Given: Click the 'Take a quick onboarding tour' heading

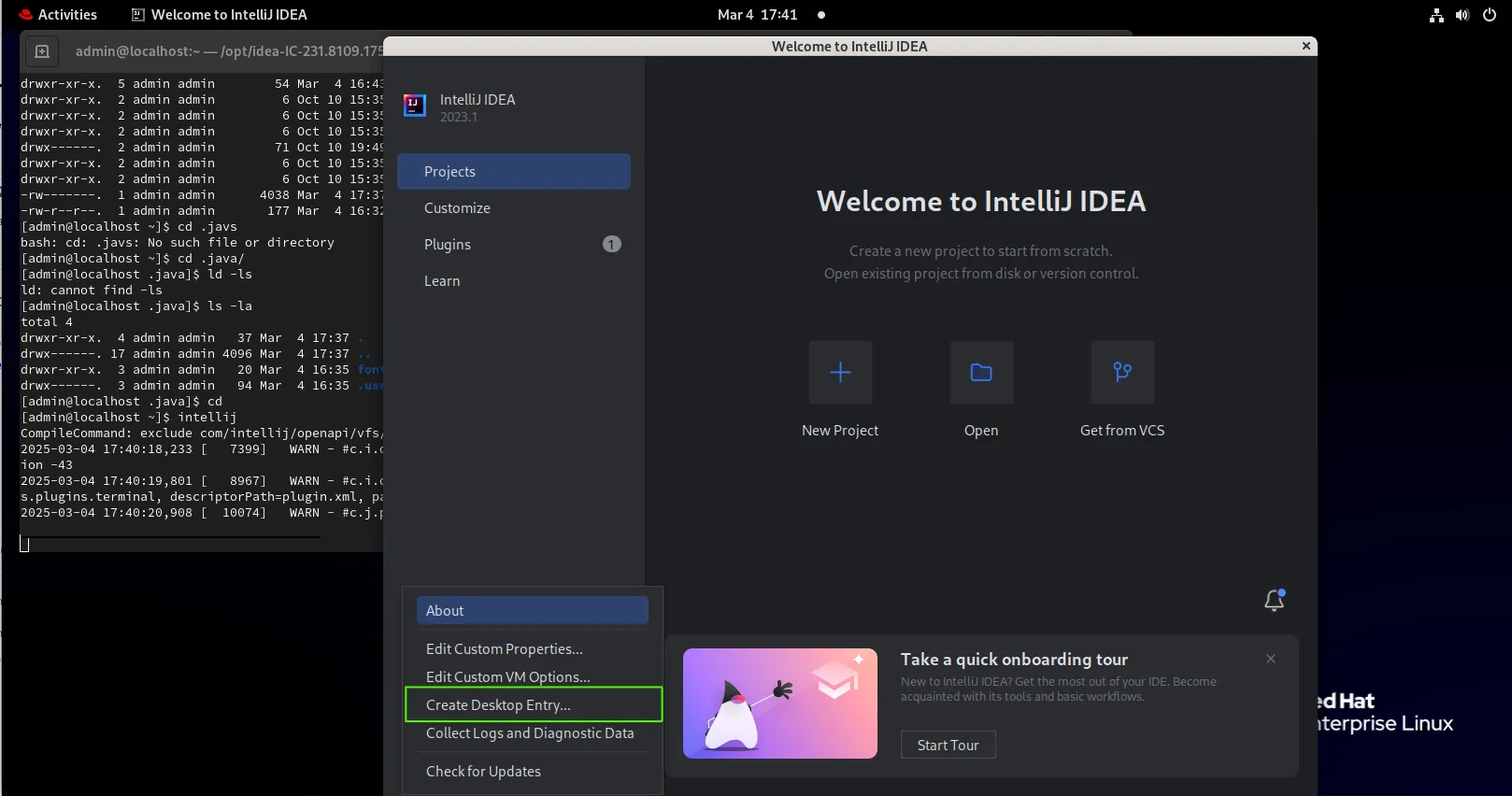Looking at the screenshot, I should (1014, 660).
